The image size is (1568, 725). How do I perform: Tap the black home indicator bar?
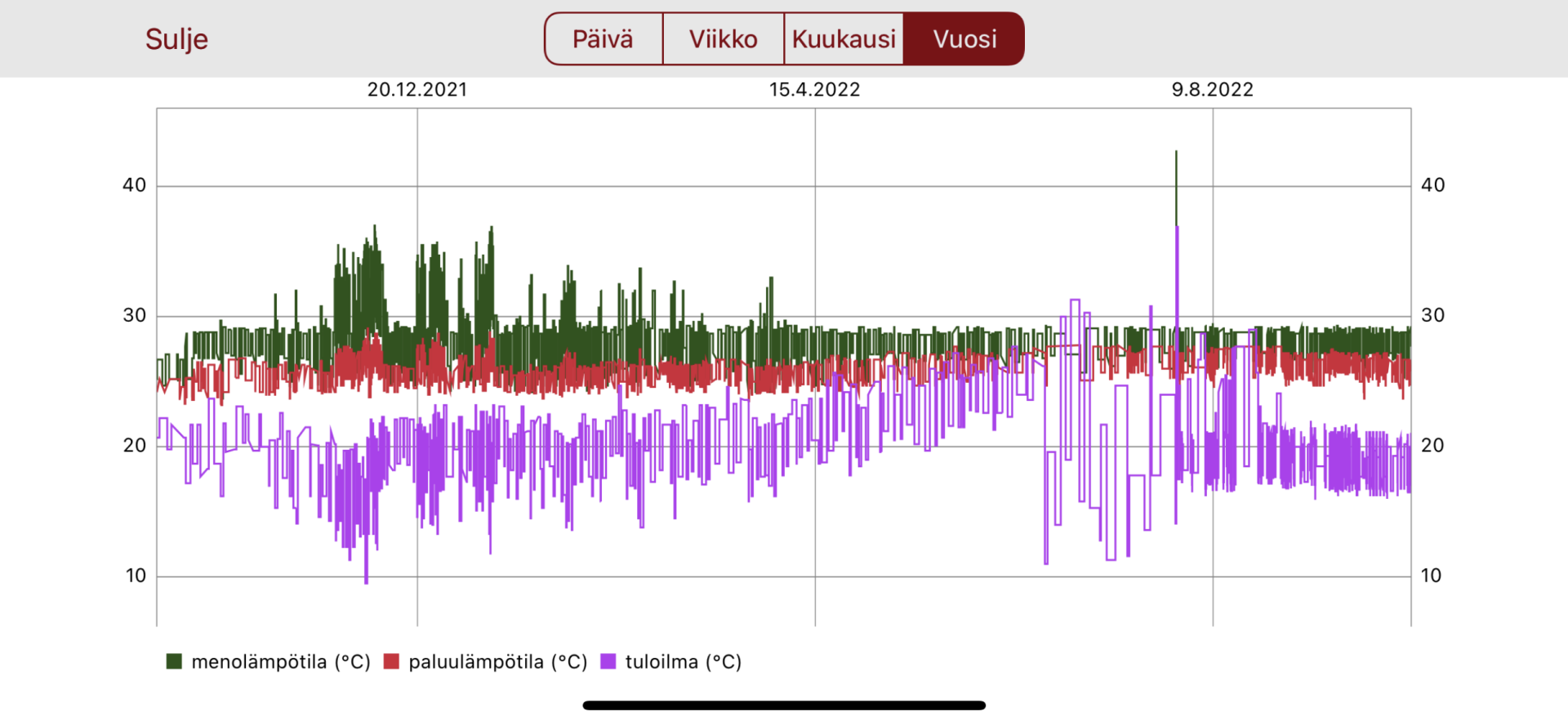tap(784, 705)
